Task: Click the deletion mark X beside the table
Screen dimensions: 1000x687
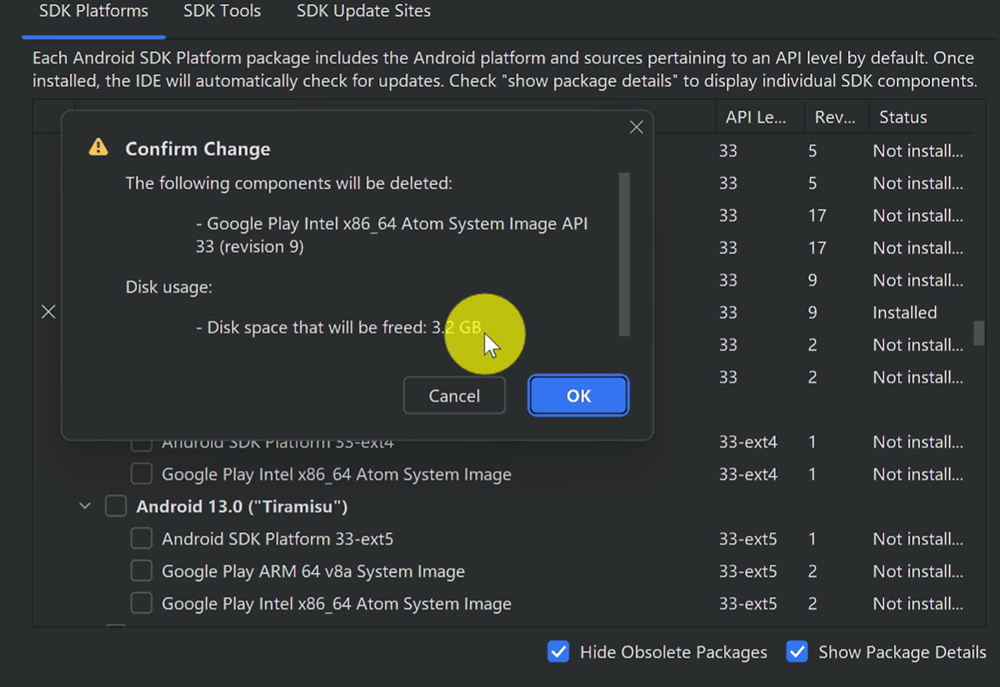Action: click(48, 312)
